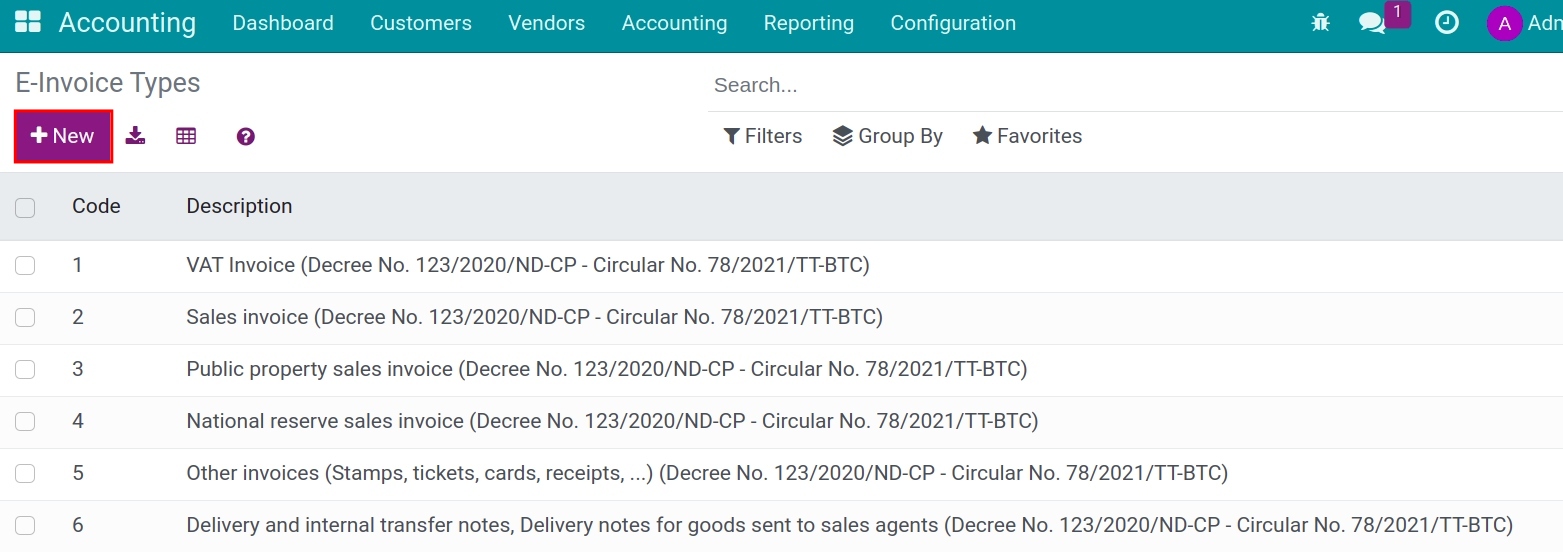This screenshot has height=552, width=1563.
Task: Expand the Favorites dropdown
Action: 1027,136
